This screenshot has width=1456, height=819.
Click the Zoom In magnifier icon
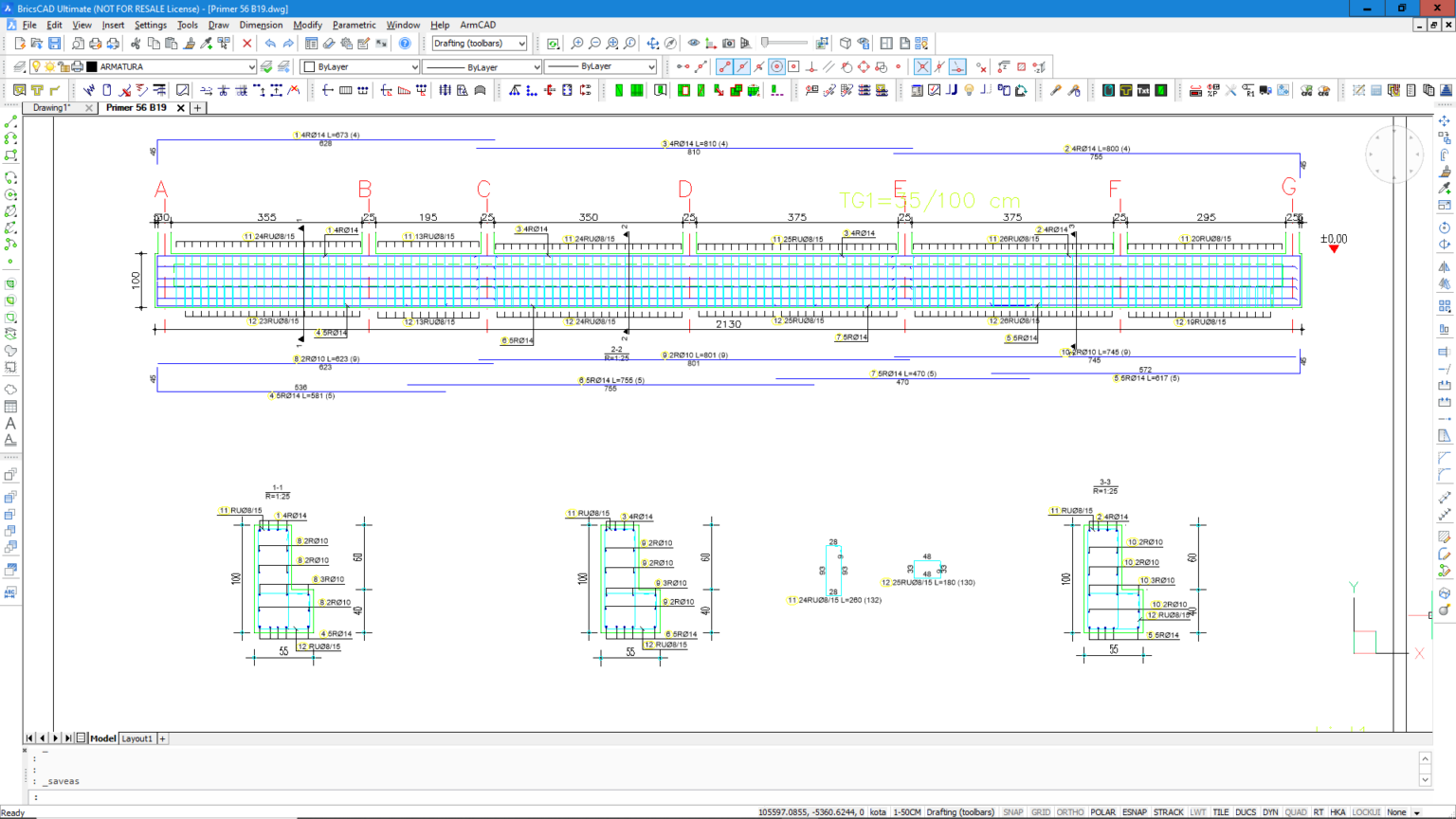pos(576,44)
